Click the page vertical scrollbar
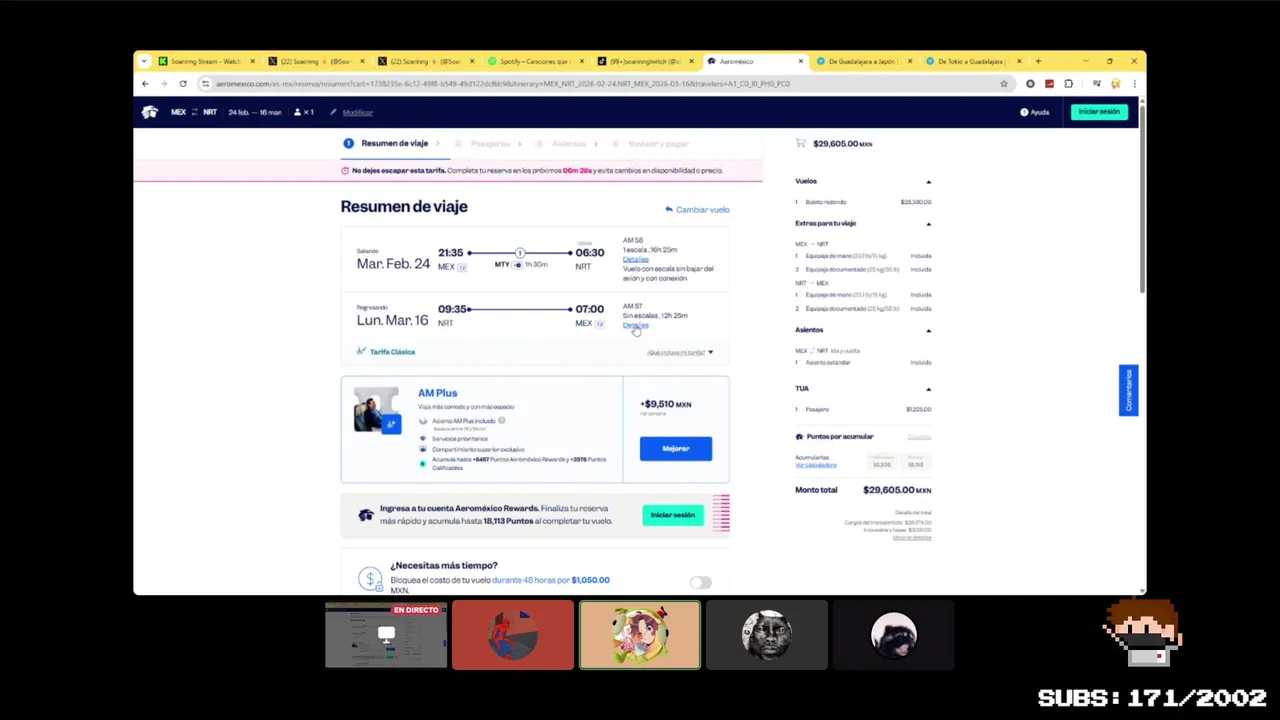 pyautogui.click(x=1142, y=198)
